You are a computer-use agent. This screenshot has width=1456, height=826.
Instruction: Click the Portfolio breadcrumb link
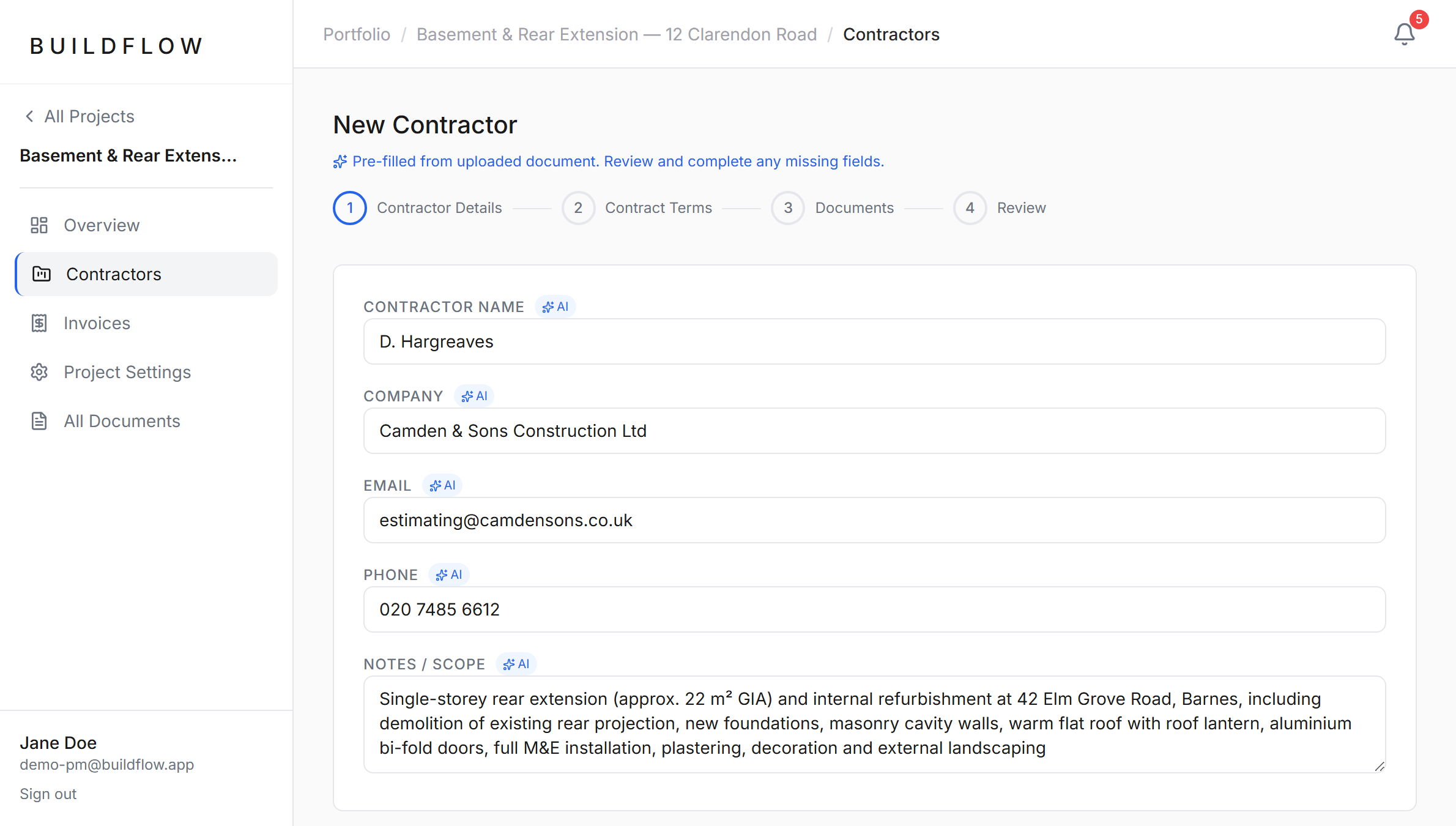point(357,34)
